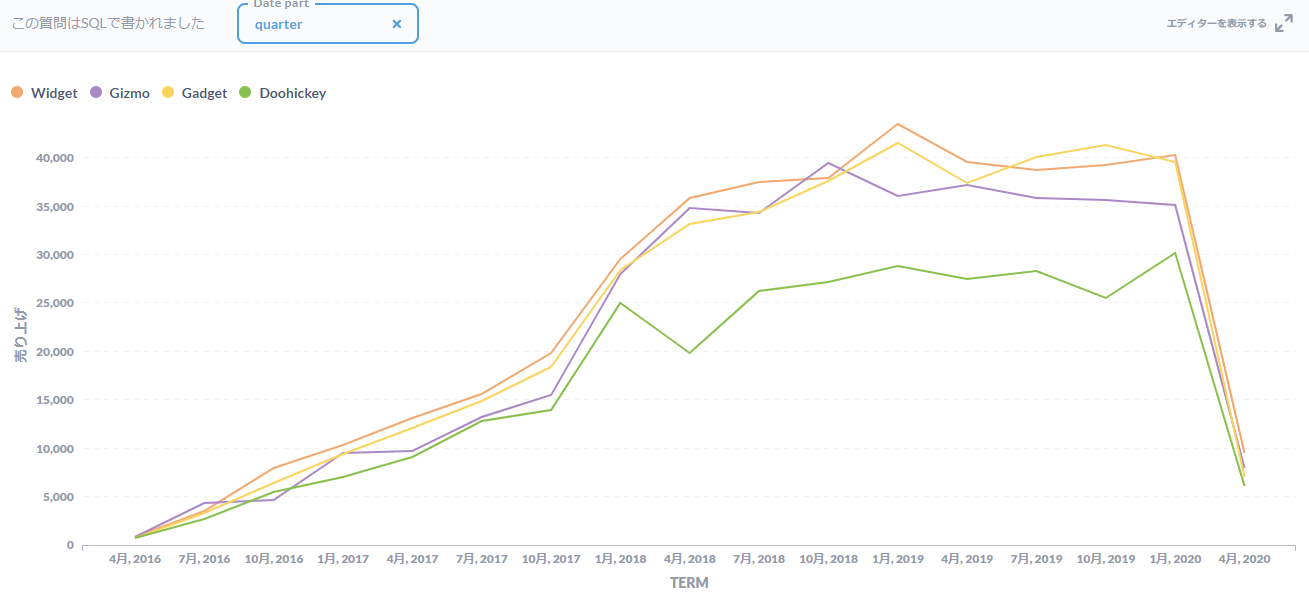The height and width of the screenshot is (601, 1309).
Task: Click the 1月, 2018 axis tick label
Action: [x=620, y=560]
